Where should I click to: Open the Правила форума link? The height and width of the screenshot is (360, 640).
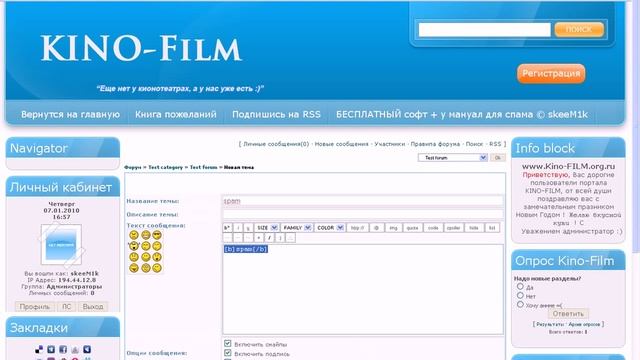[435, 144]
